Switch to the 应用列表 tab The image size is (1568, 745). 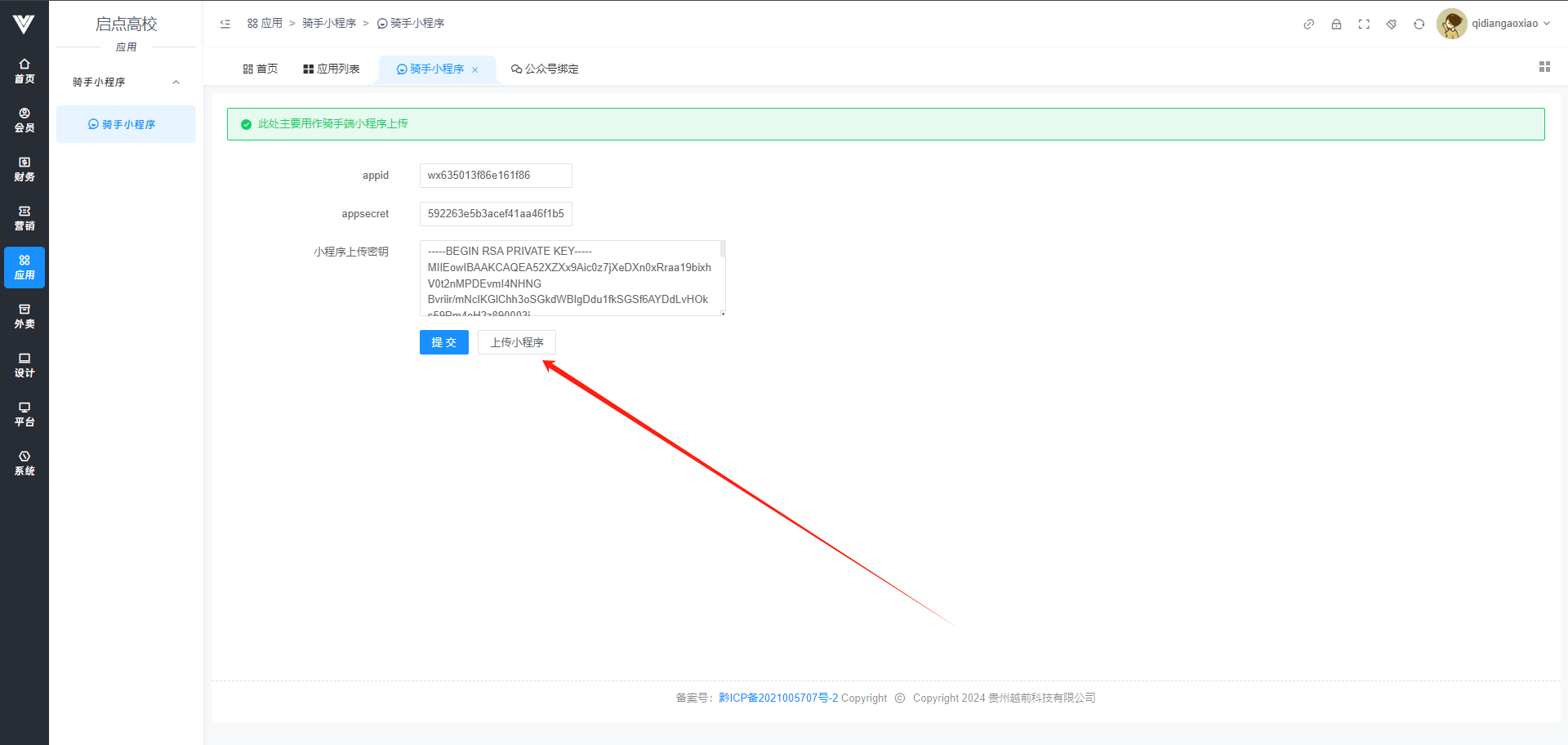pyautogui.click(x=332, y=69)
